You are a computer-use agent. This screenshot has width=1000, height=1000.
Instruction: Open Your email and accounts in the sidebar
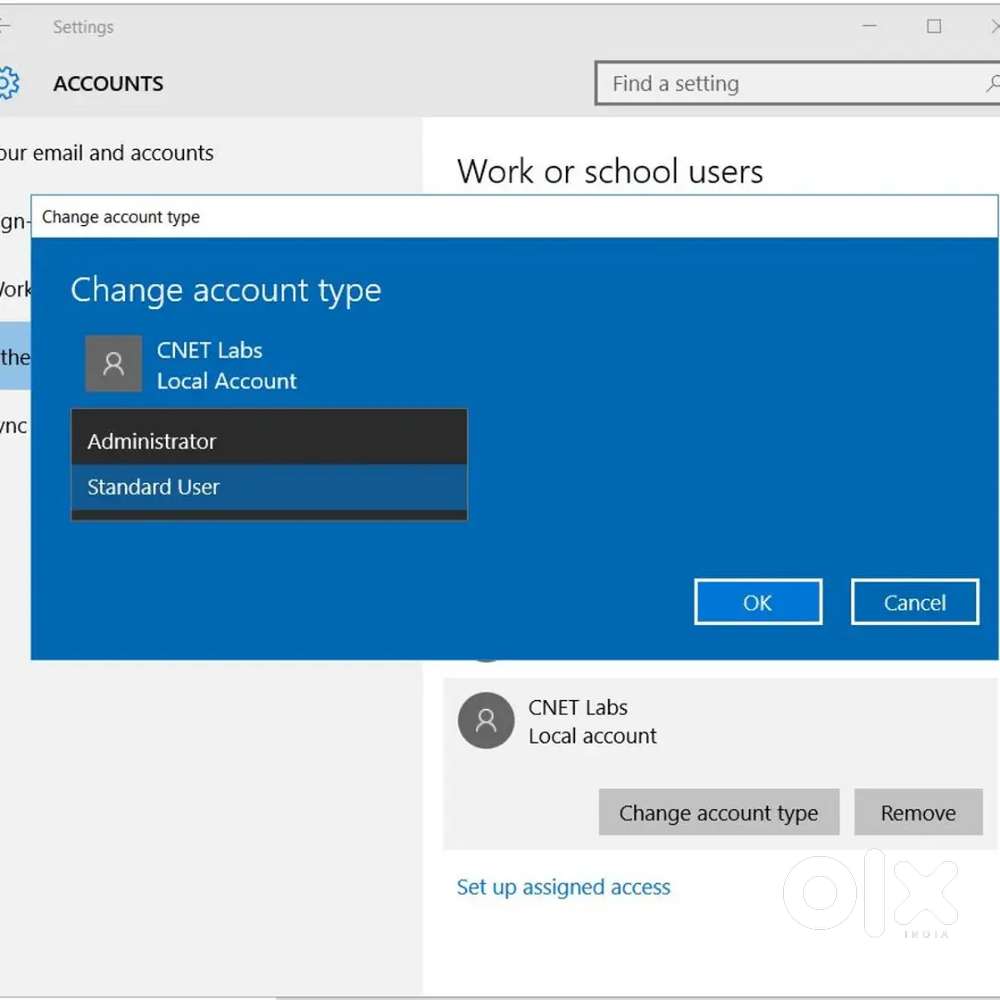(x=106, y=153)
